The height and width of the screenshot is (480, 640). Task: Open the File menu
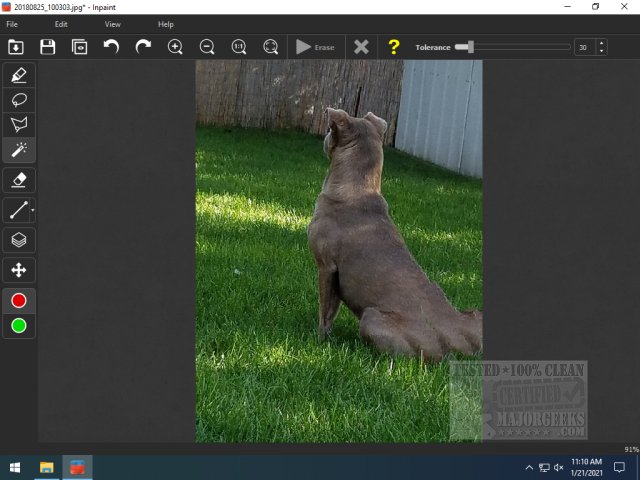(12, 24)
